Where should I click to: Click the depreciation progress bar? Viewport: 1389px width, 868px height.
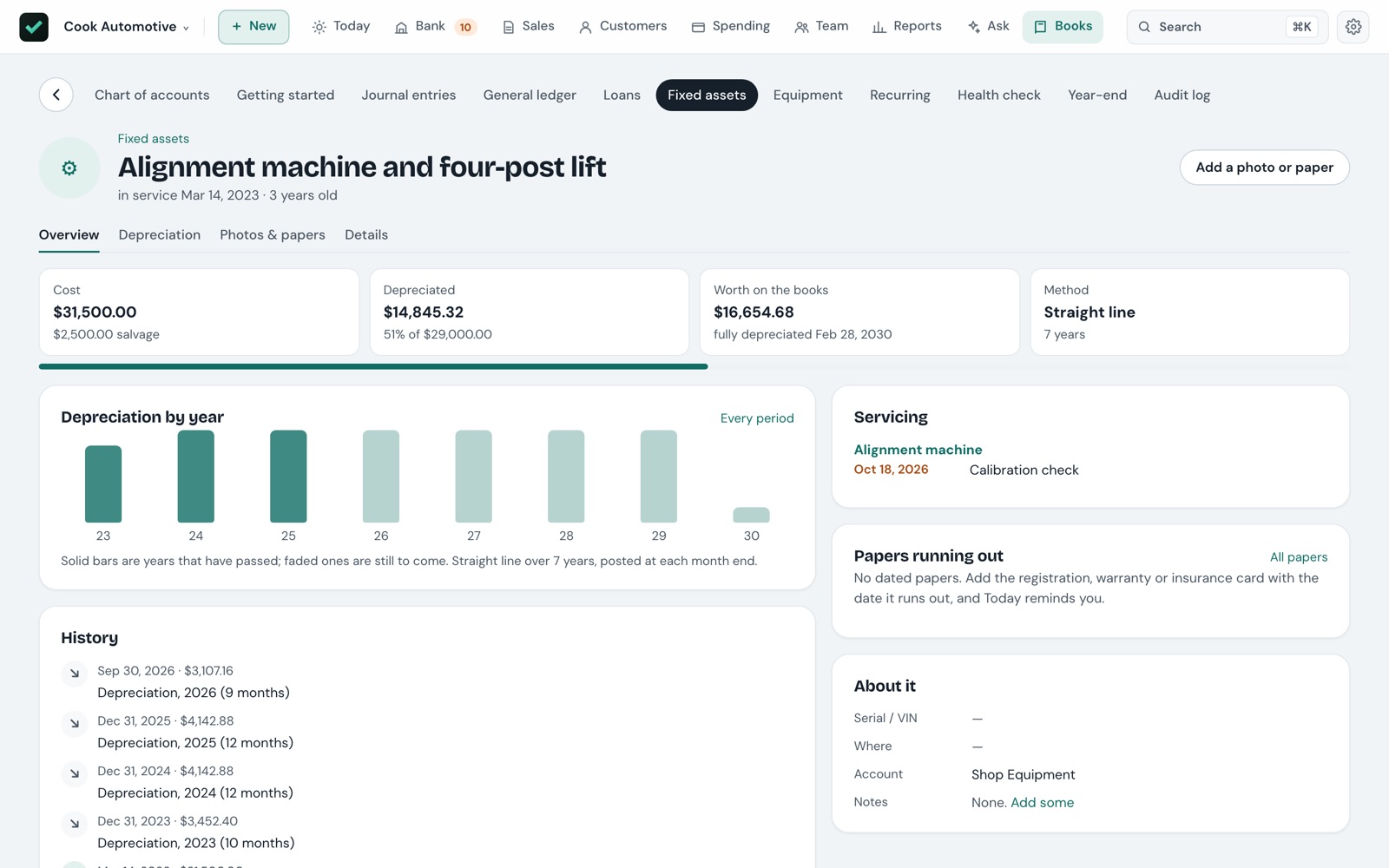tap(694, 366)
